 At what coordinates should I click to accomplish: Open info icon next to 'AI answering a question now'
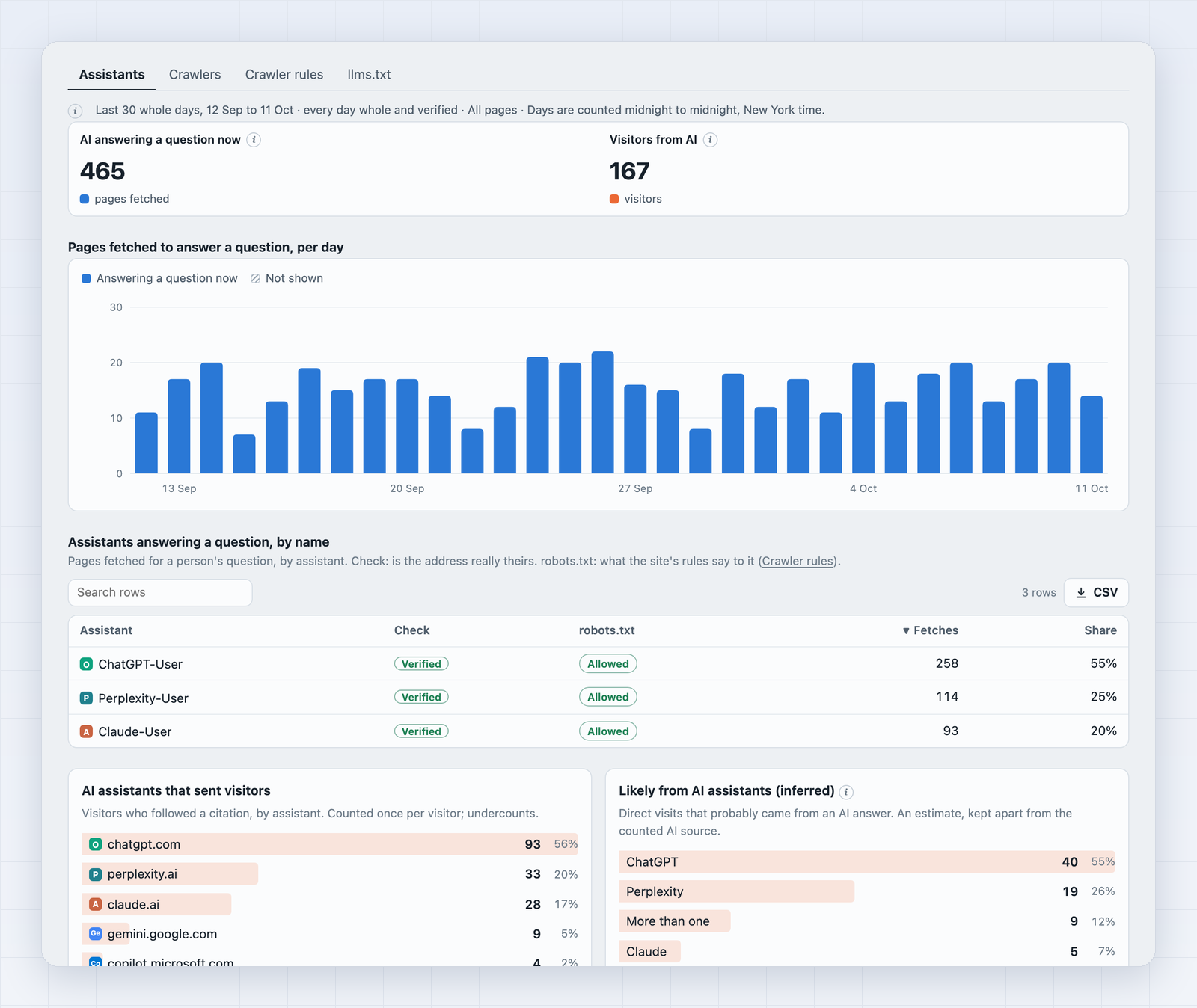pyautogui.click(x=254, y=140)
